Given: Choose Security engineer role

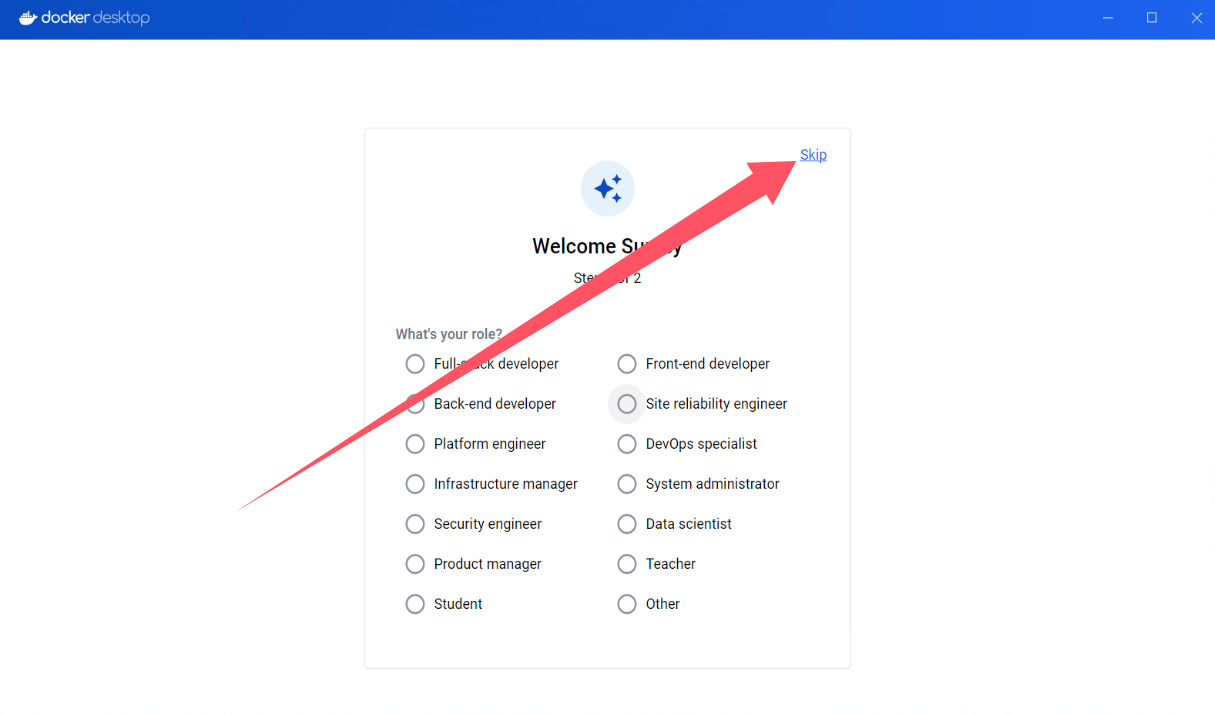Looking at the screenshot, I should 415,524.
